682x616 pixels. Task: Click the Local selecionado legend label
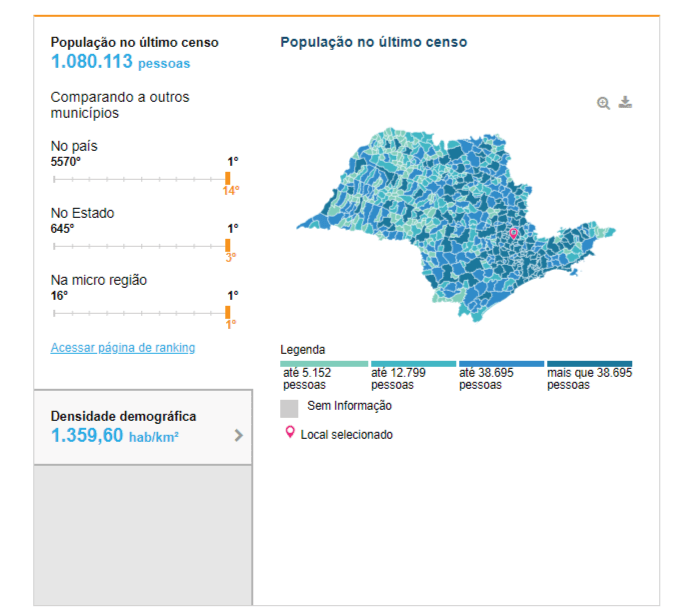[x=347, y=435]
